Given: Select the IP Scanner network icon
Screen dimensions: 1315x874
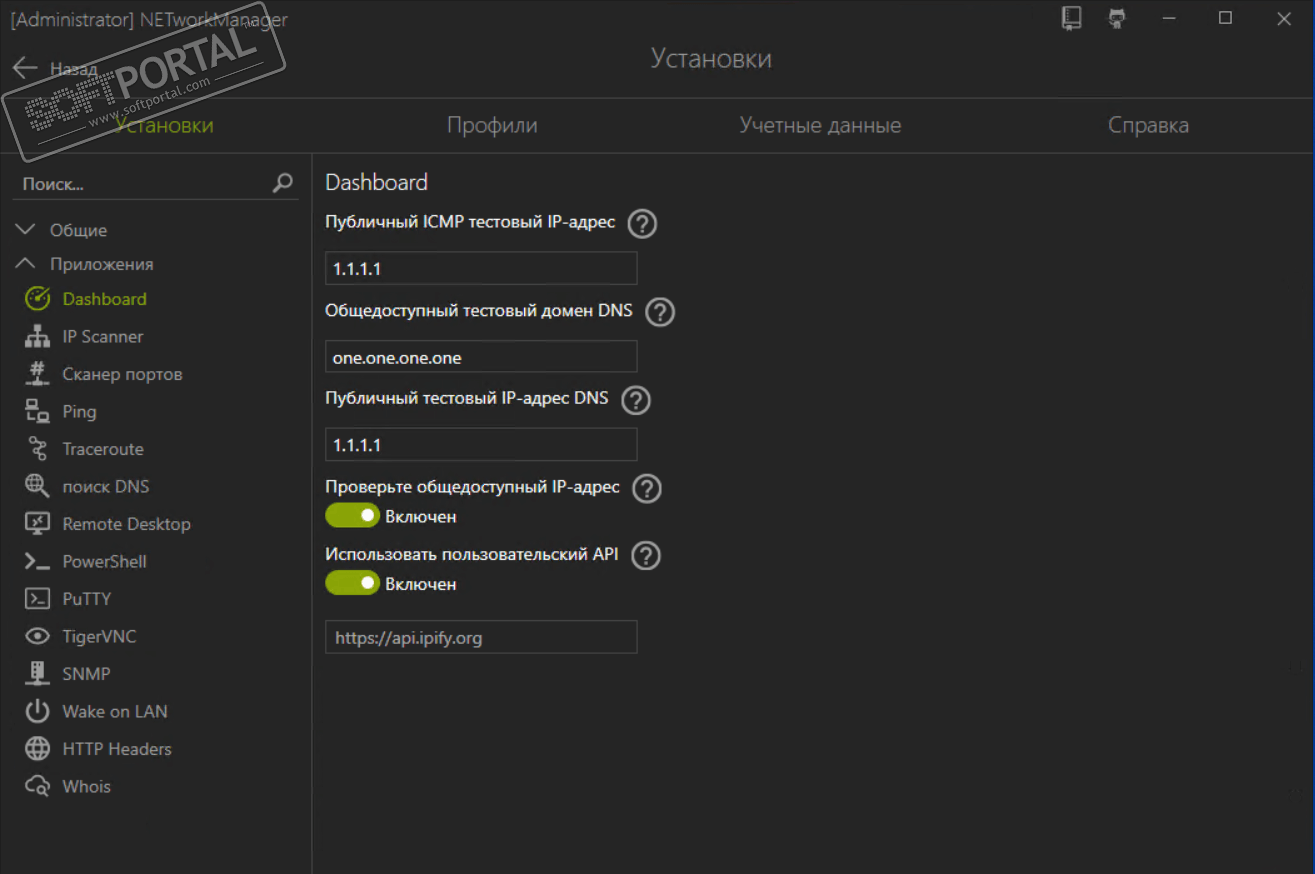Looking at the screenshot, I should (37, 336).
